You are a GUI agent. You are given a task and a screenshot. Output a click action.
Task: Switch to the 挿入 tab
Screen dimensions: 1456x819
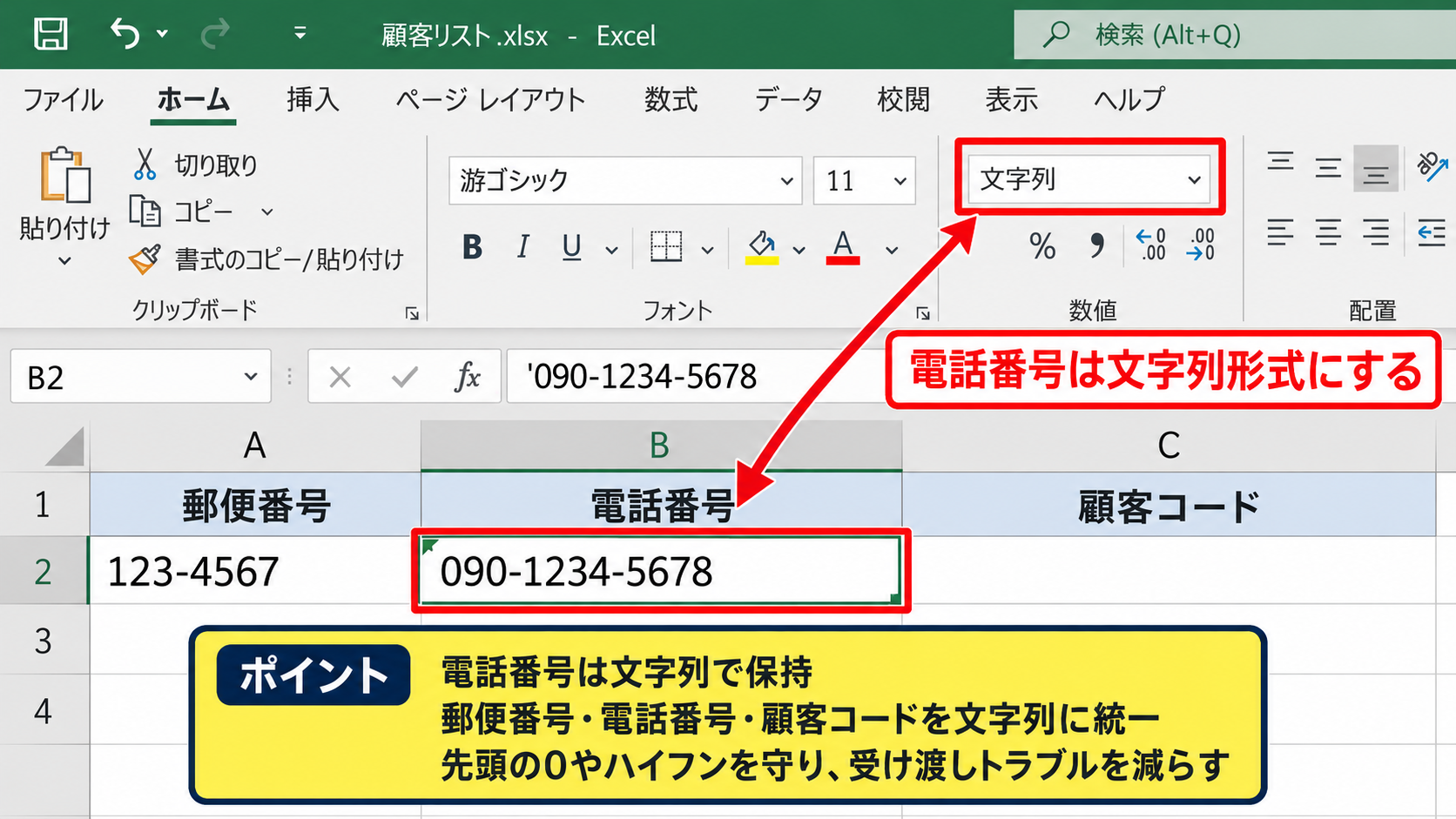pos(313,99)
